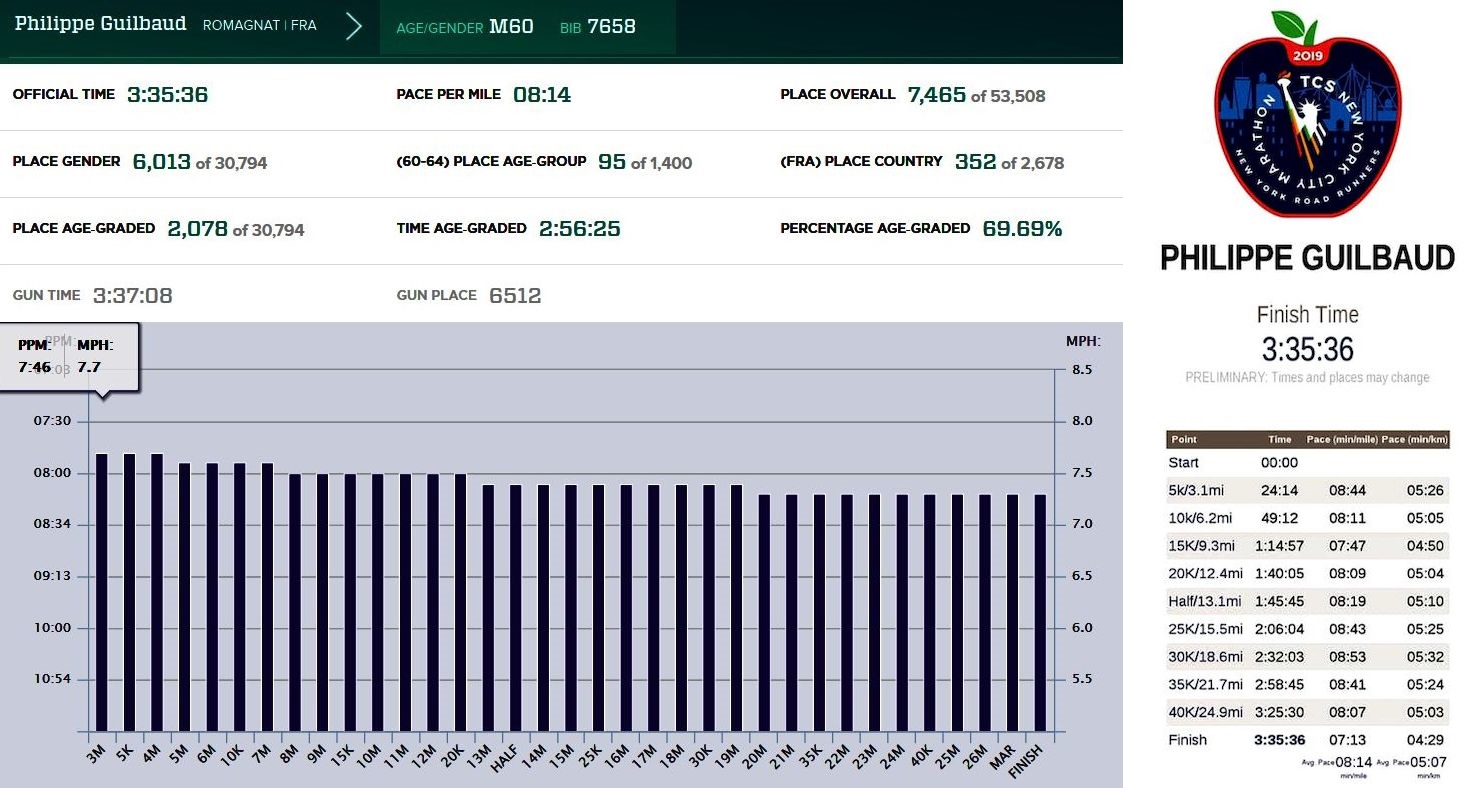The width and height of the screenshot is (1484, 788).
Task: Click the 20K/12.4mi split row label
Action: tap(1205, 574)
